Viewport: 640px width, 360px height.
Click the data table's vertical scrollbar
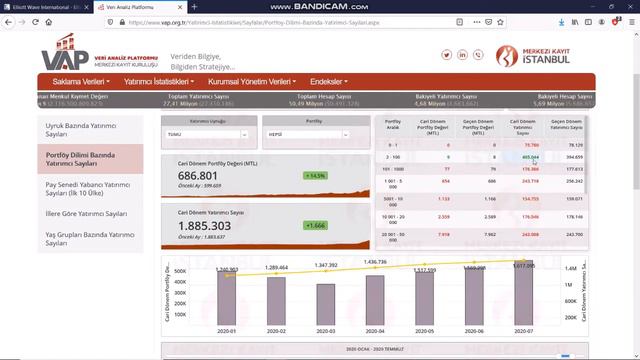[587, 155]
